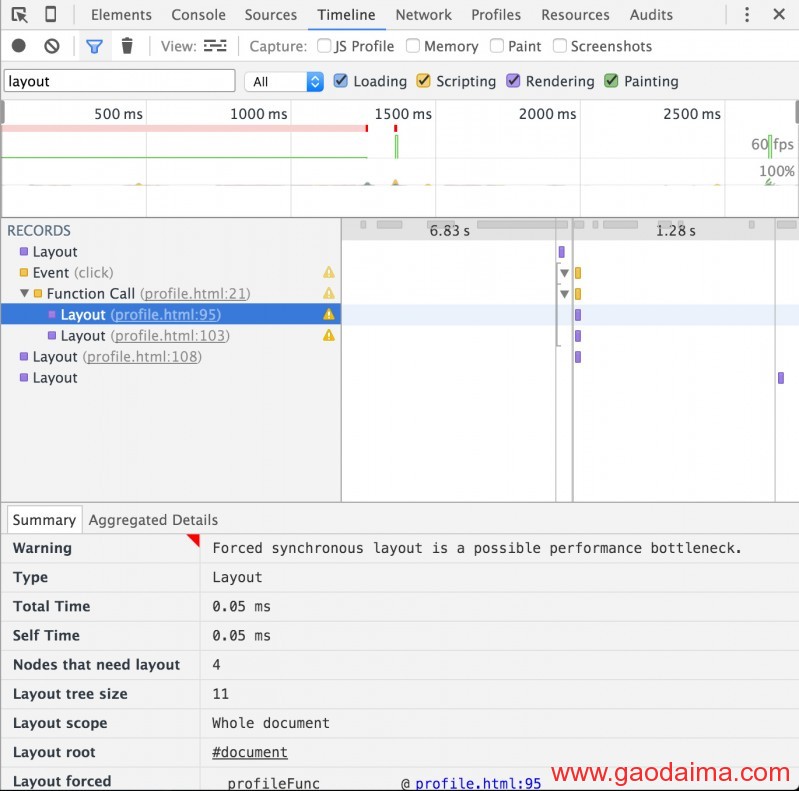Click the garbage collect trash icon
799x791 pixels.
[127, 46]
